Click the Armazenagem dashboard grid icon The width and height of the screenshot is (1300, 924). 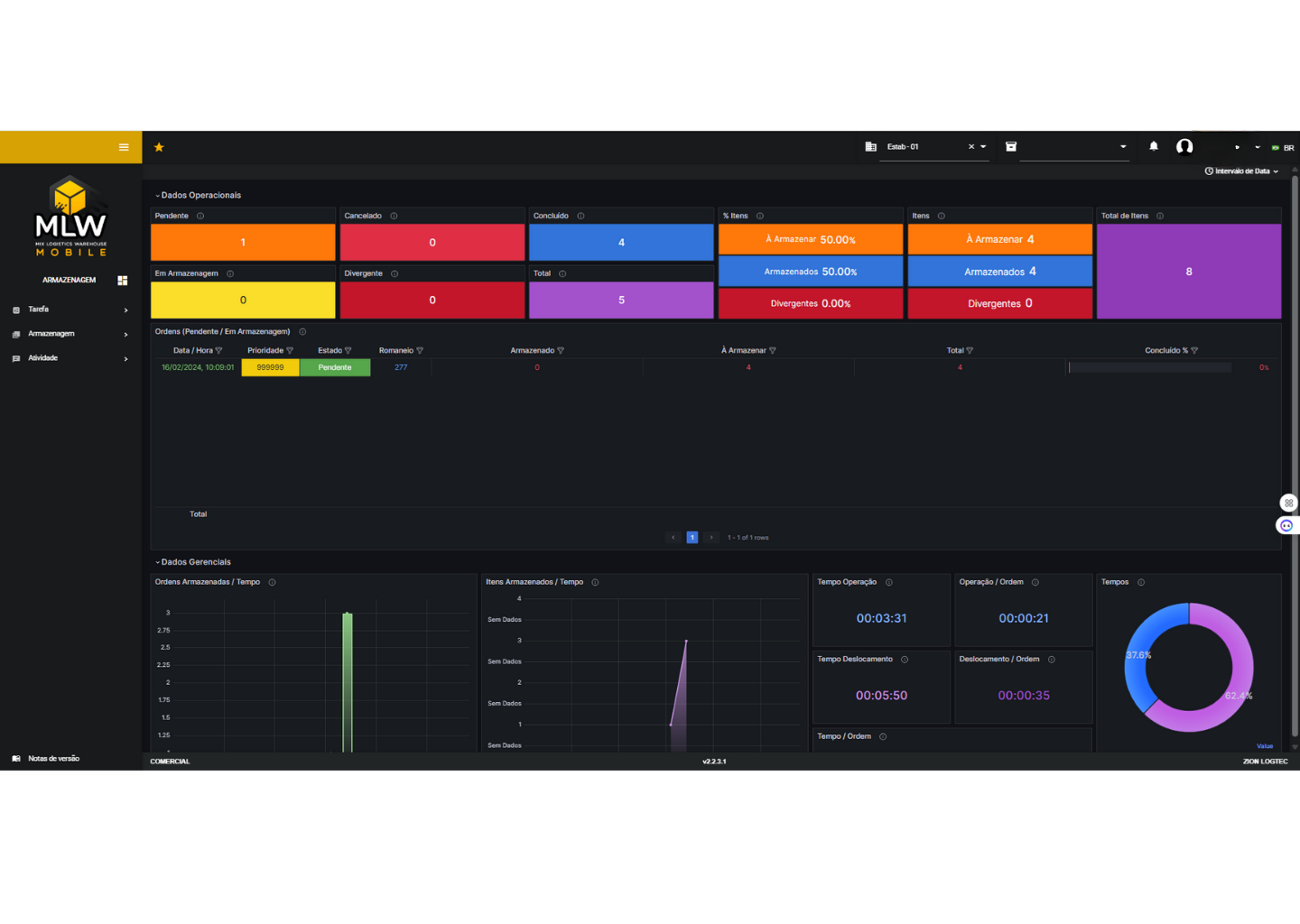point(123,281)
